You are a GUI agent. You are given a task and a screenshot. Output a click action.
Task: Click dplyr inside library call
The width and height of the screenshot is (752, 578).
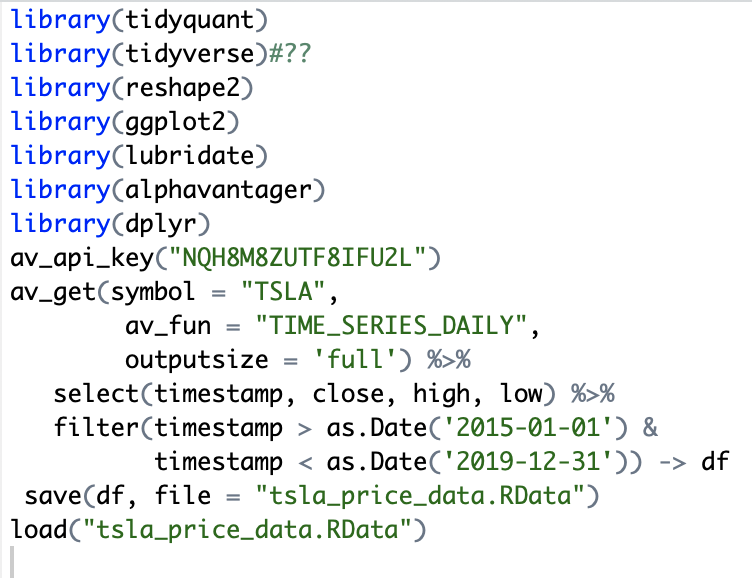point(161,224)
